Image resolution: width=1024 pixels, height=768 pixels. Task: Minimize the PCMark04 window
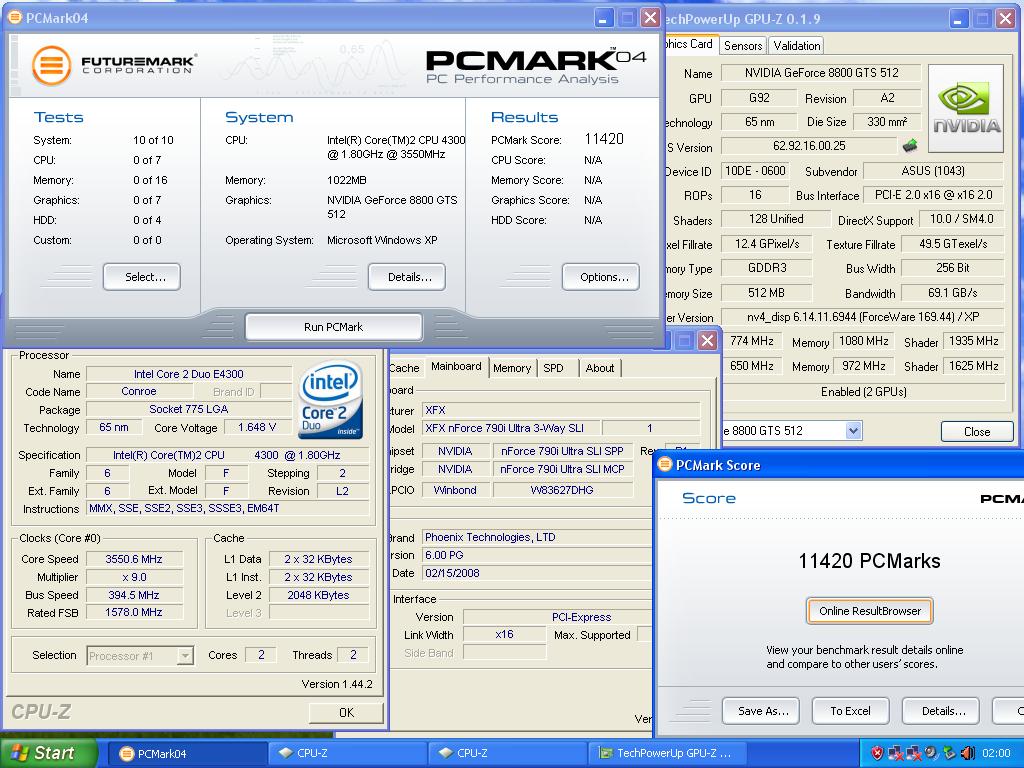(x=604, y=18)
